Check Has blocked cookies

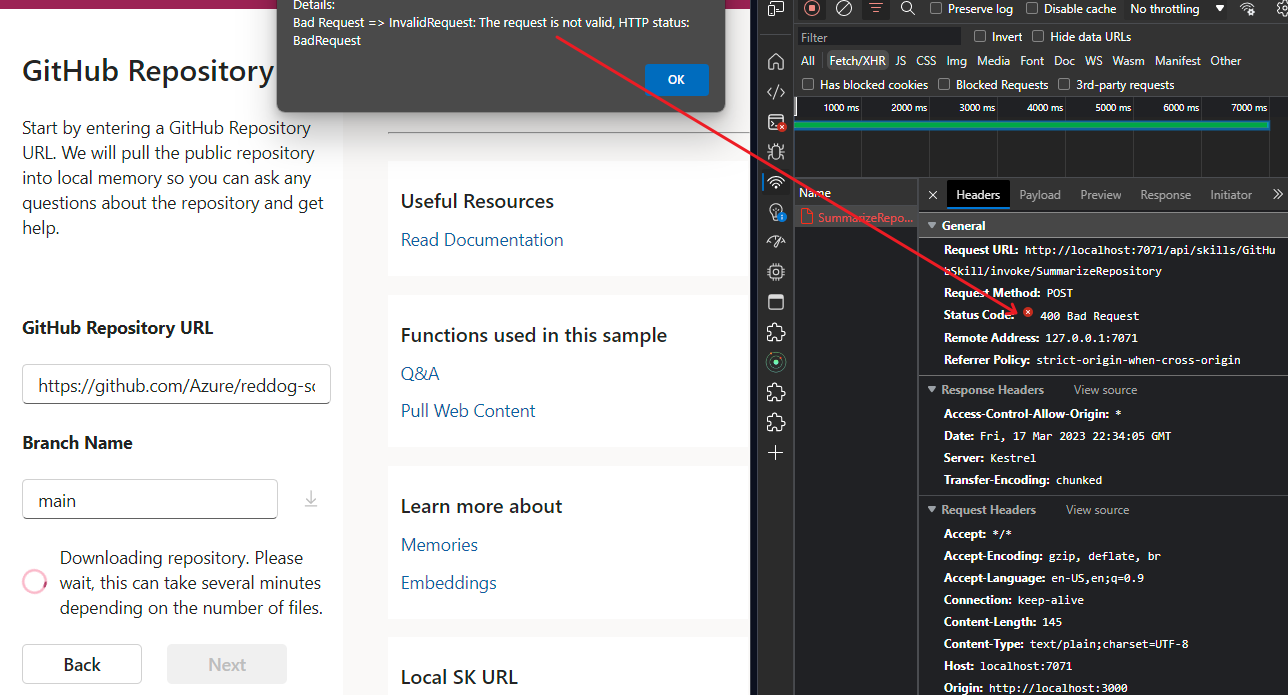[x=808, y=84]
